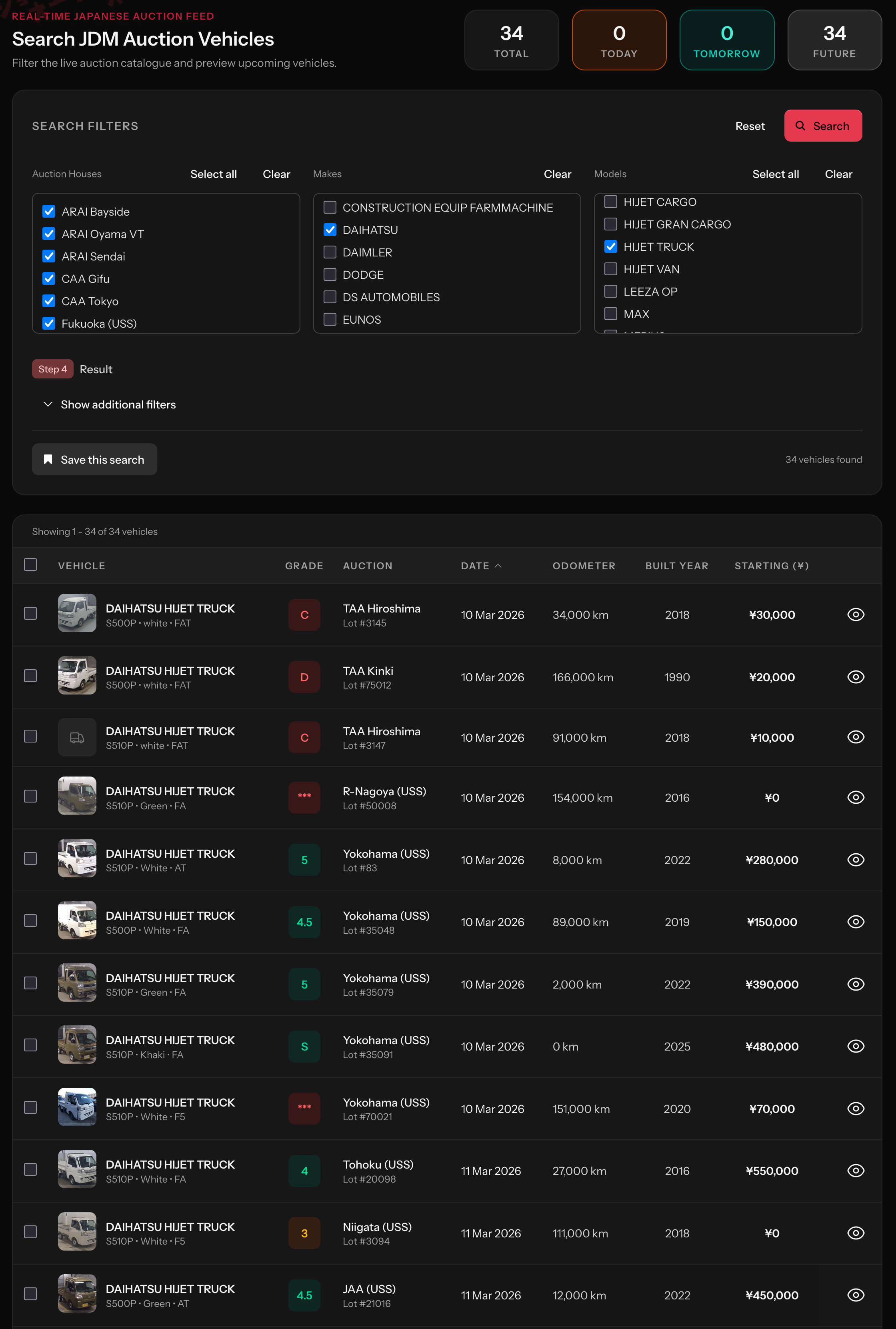The width and height of the screenshot is (896, 1329).
Task: Click grade badge 4.5 for Lot #35048
Action: tap(304, 922)
